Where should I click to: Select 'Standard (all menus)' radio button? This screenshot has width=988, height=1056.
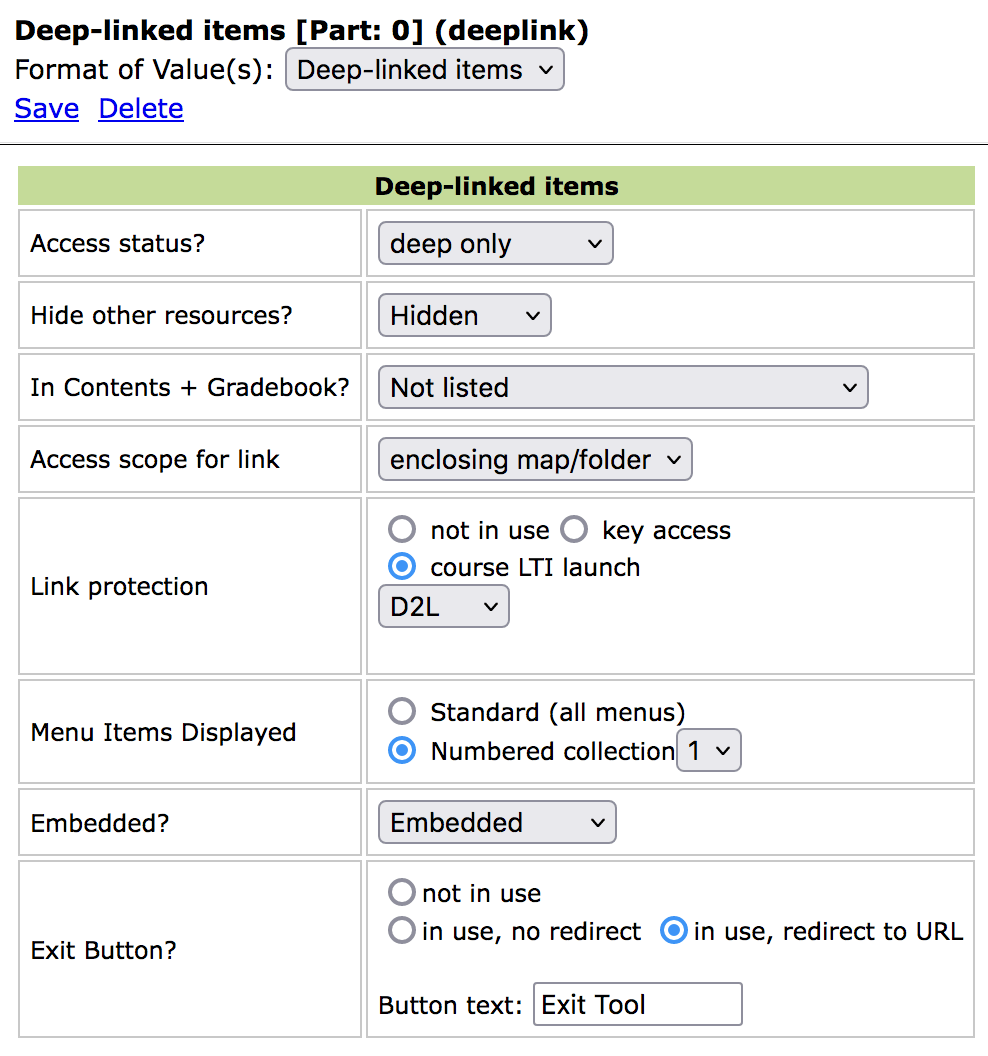402,712
